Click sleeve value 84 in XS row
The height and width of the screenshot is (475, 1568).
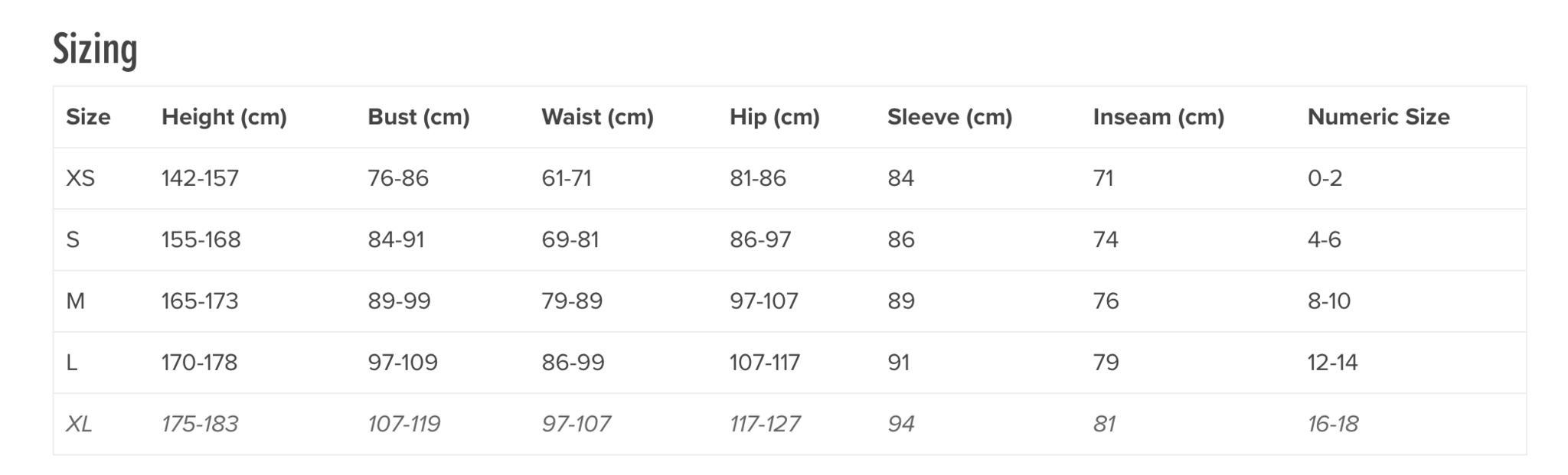(x=901, y=178)
